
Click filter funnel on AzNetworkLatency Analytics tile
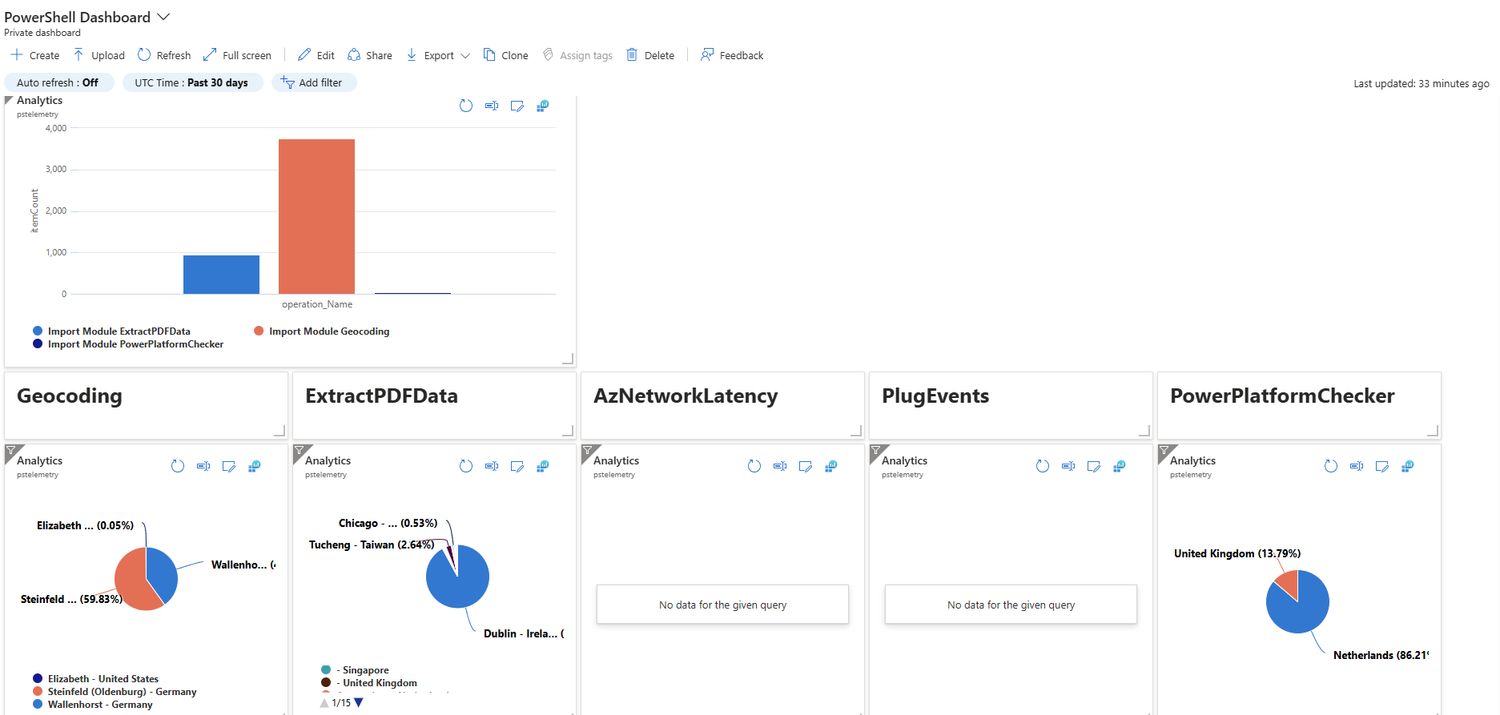pos(588,451)
